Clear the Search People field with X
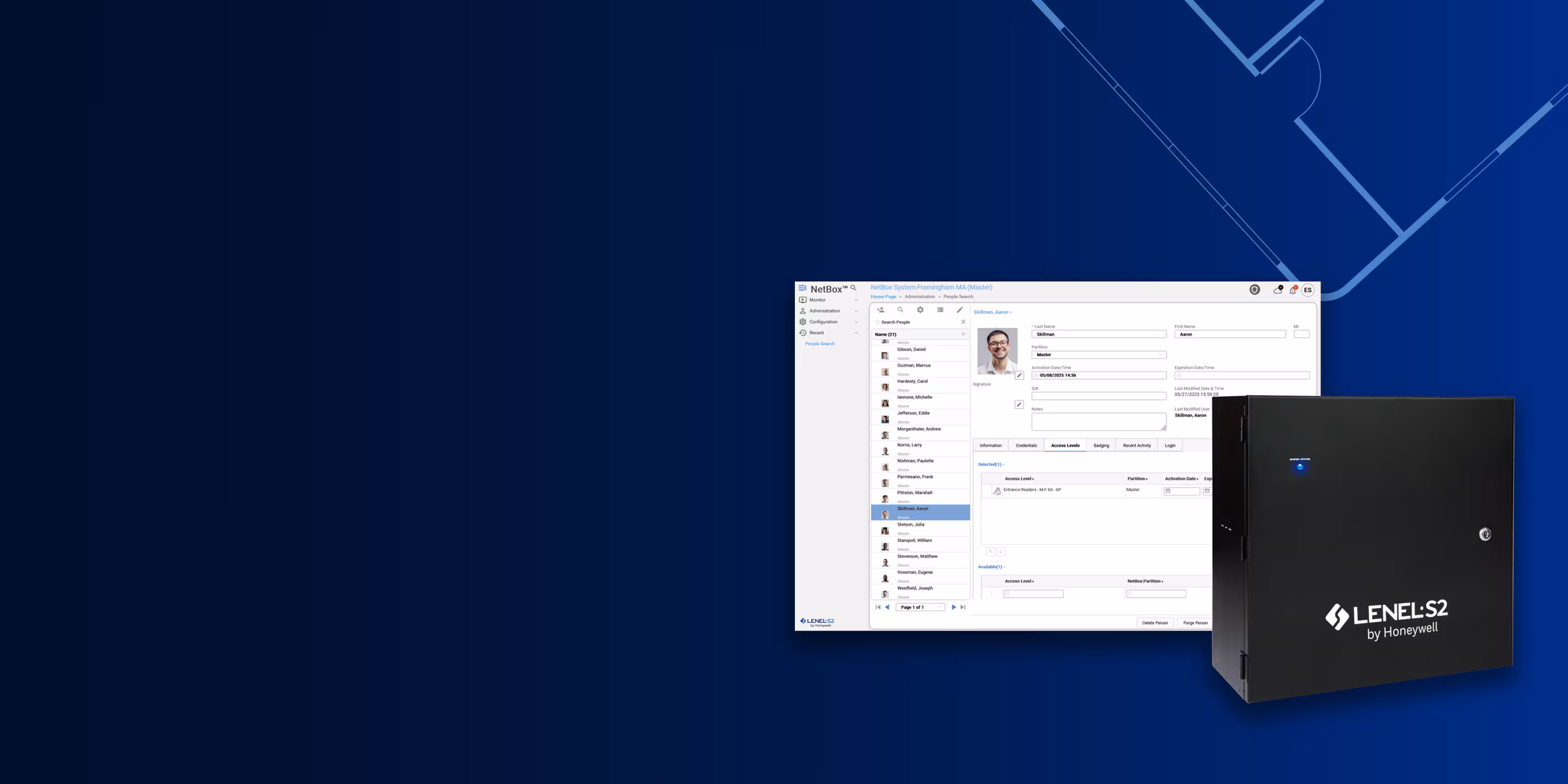Viewport: 1568px width, 784px height. [963, 322]
